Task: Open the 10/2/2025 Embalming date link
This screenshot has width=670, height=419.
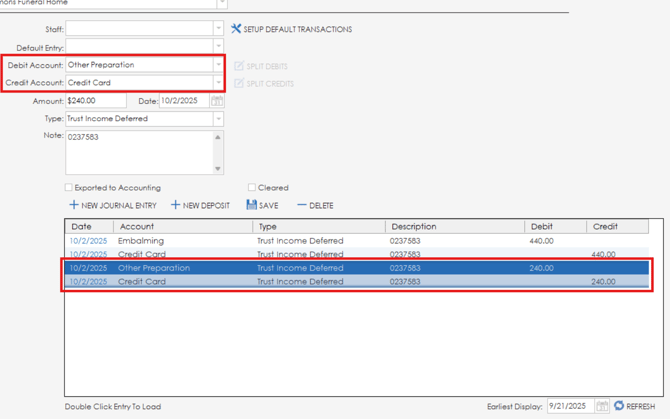Action: pyautogui.click(x=88, y=241)
